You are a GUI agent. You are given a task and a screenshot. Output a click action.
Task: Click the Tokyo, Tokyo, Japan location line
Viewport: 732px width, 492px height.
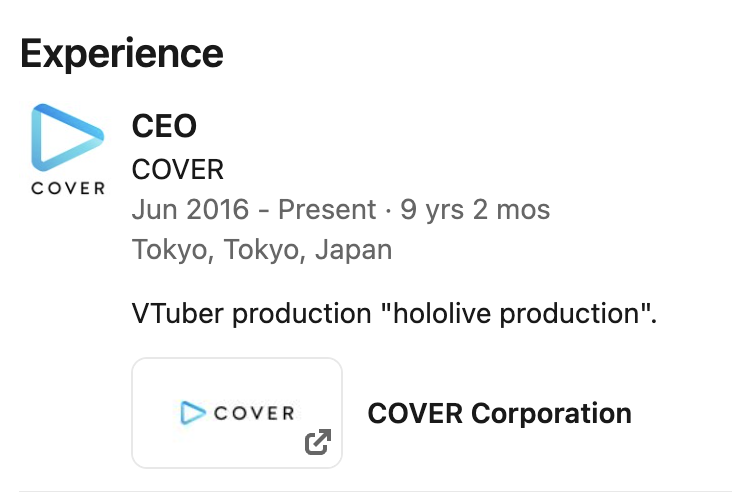[x=262, y=250]
